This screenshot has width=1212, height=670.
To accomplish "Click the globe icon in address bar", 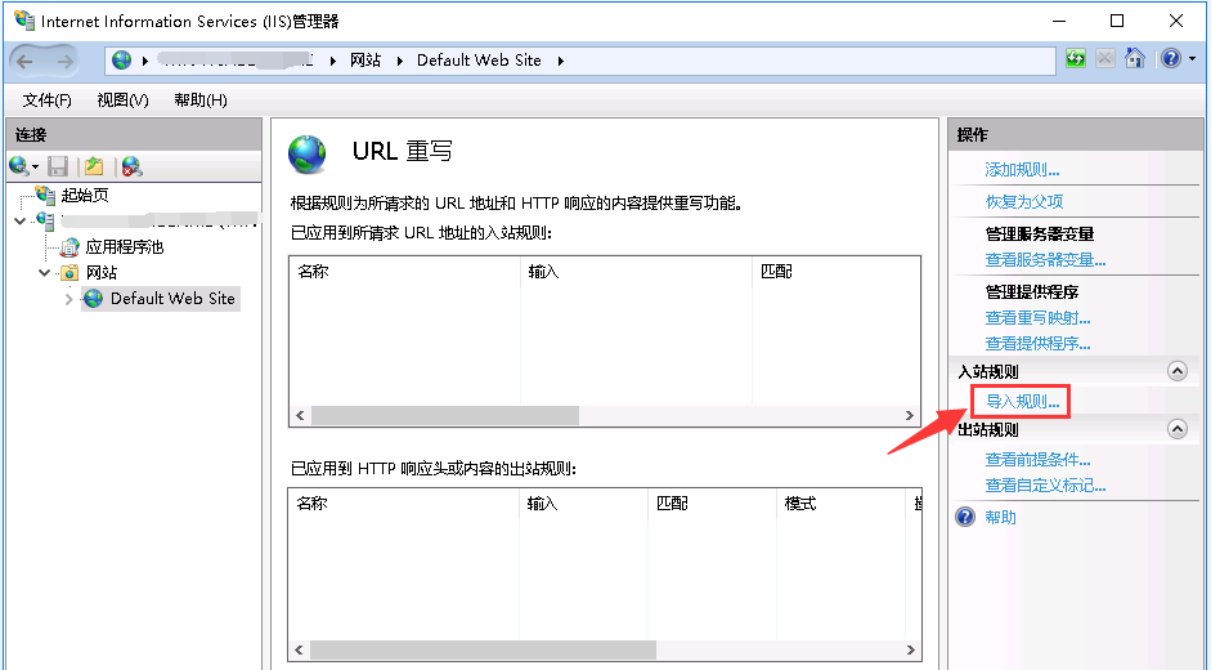I will [122, 60].
